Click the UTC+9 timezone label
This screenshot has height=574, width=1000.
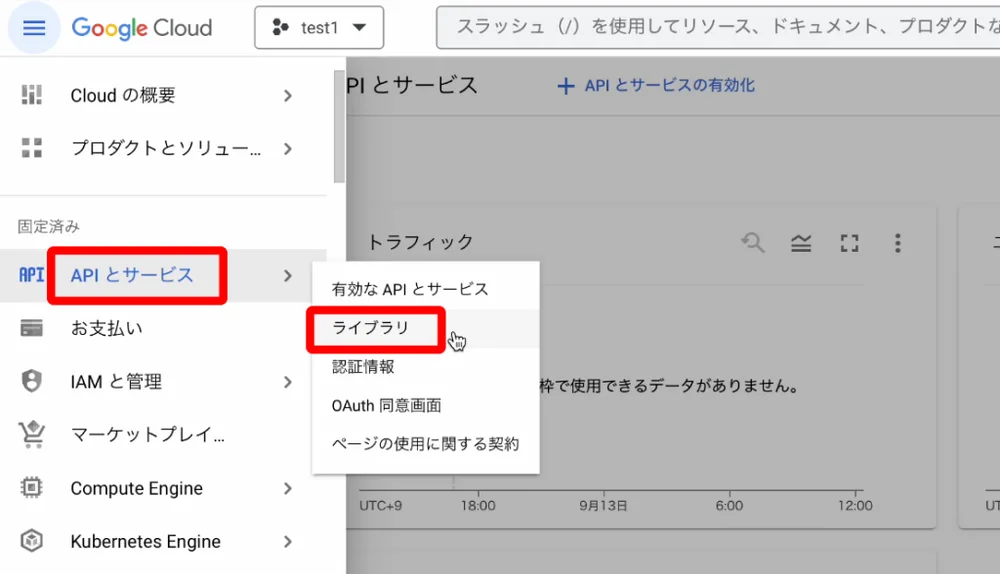coord(381,506)
